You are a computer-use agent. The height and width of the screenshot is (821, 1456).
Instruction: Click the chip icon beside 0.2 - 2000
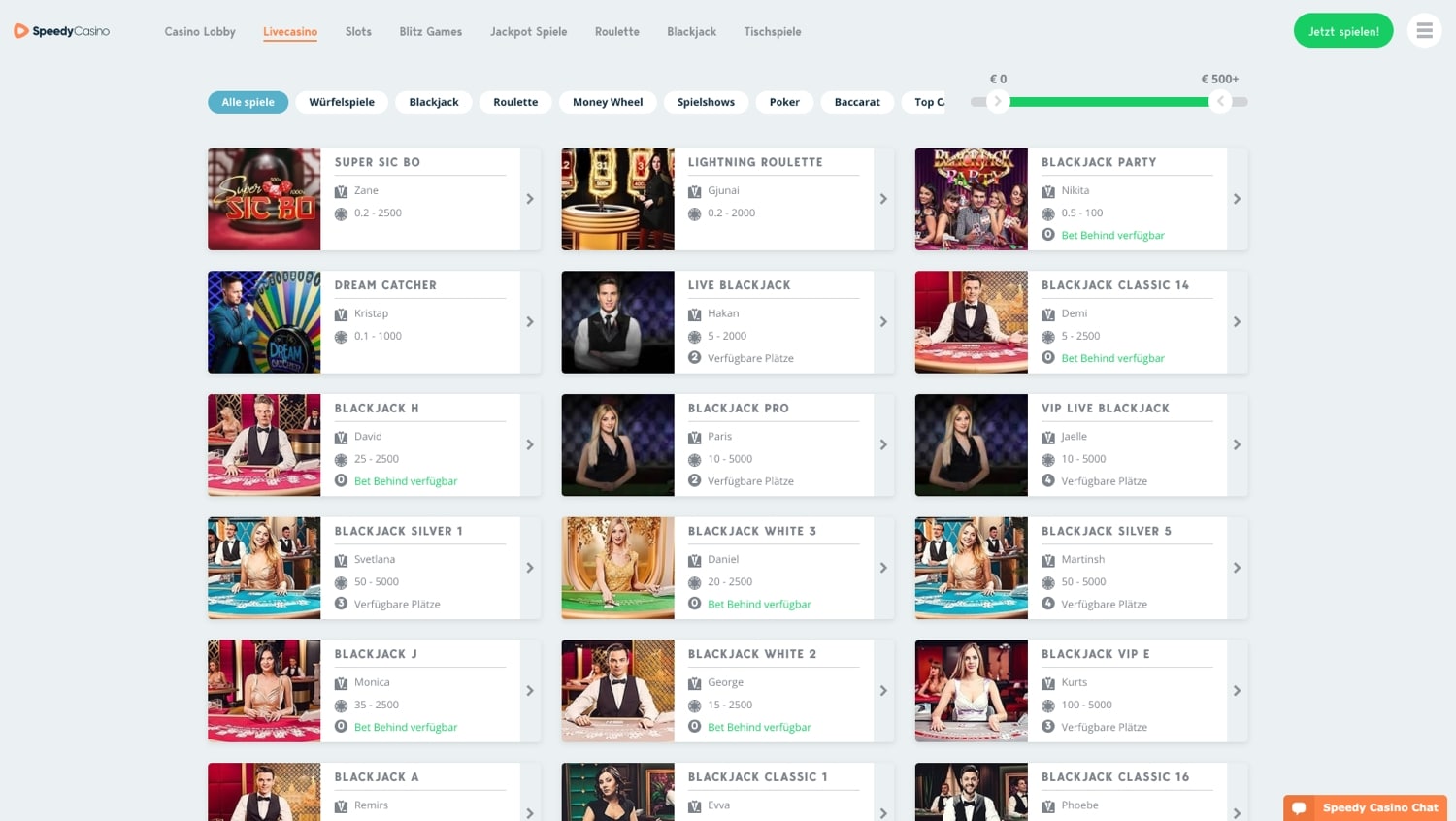694,213
